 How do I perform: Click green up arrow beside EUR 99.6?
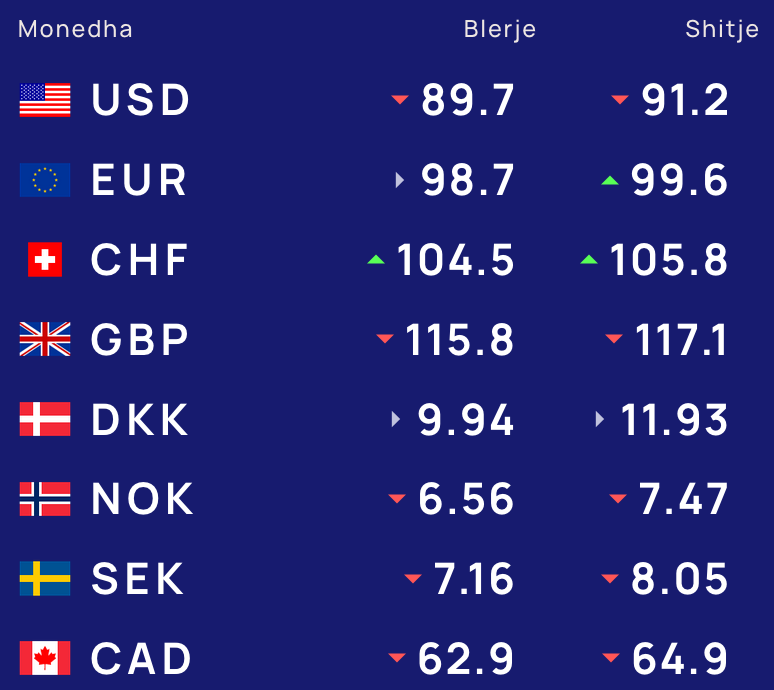(610, 180)
